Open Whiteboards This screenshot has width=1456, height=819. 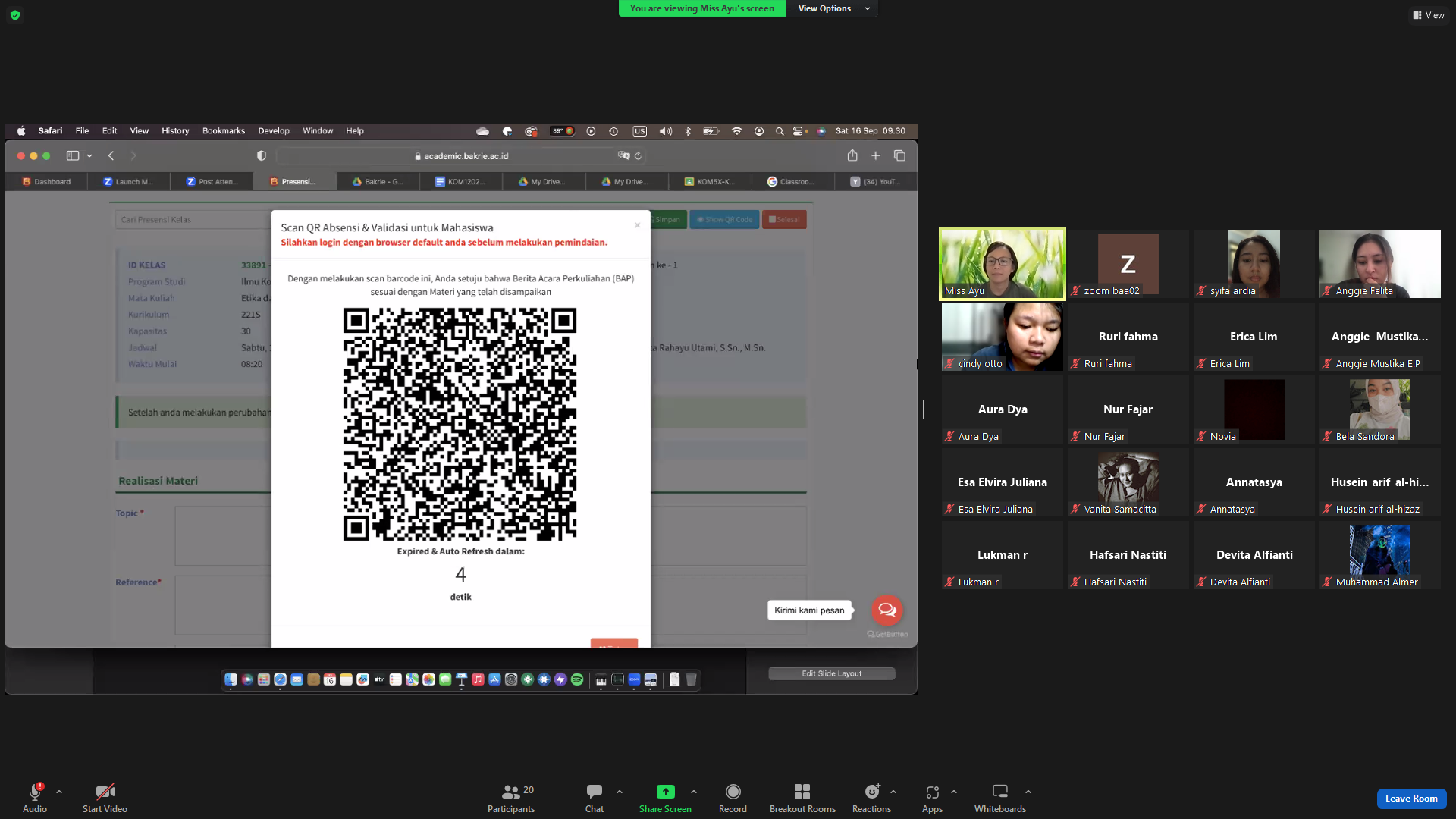[1000, 799]
